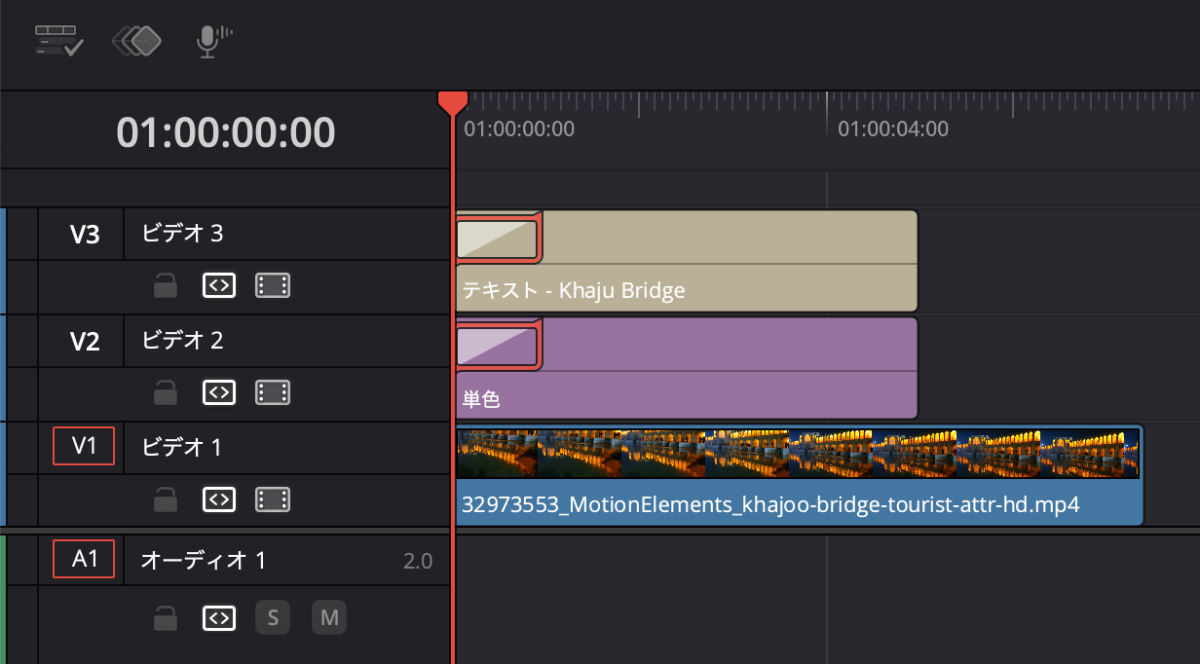This screenshot has height=664, width=1200.
Task: Toggle auto track selector on Video 2
Action: tap(218, 393)
